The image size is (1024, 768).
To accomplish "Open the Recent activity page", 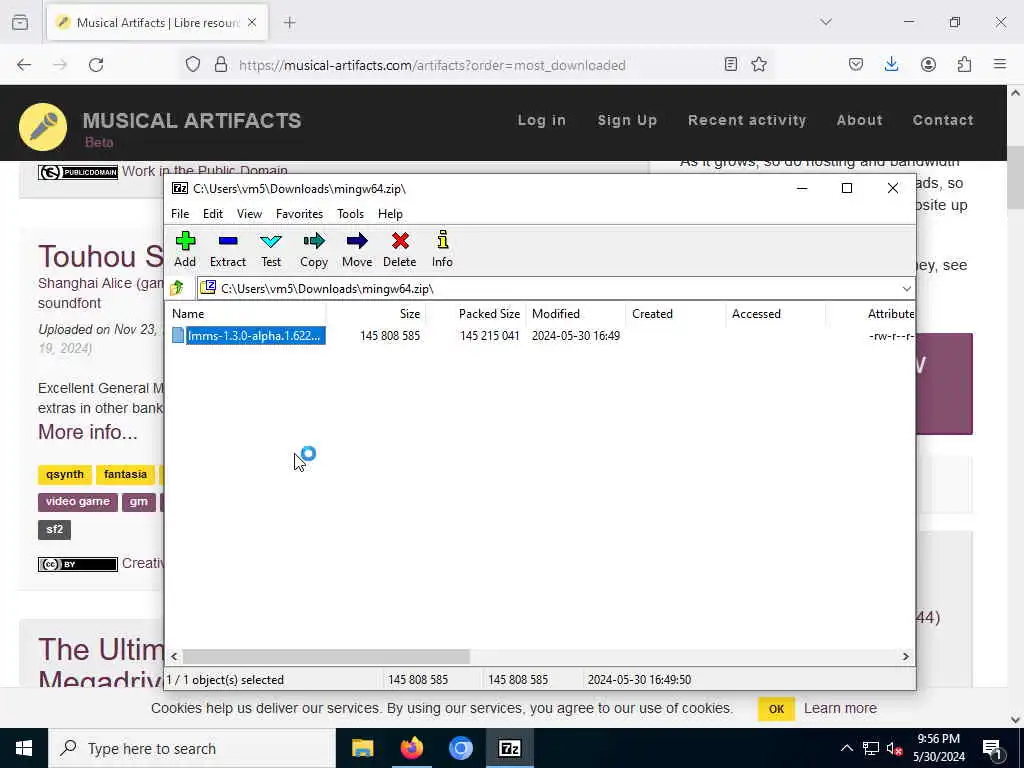I will (x=747, y=120).
